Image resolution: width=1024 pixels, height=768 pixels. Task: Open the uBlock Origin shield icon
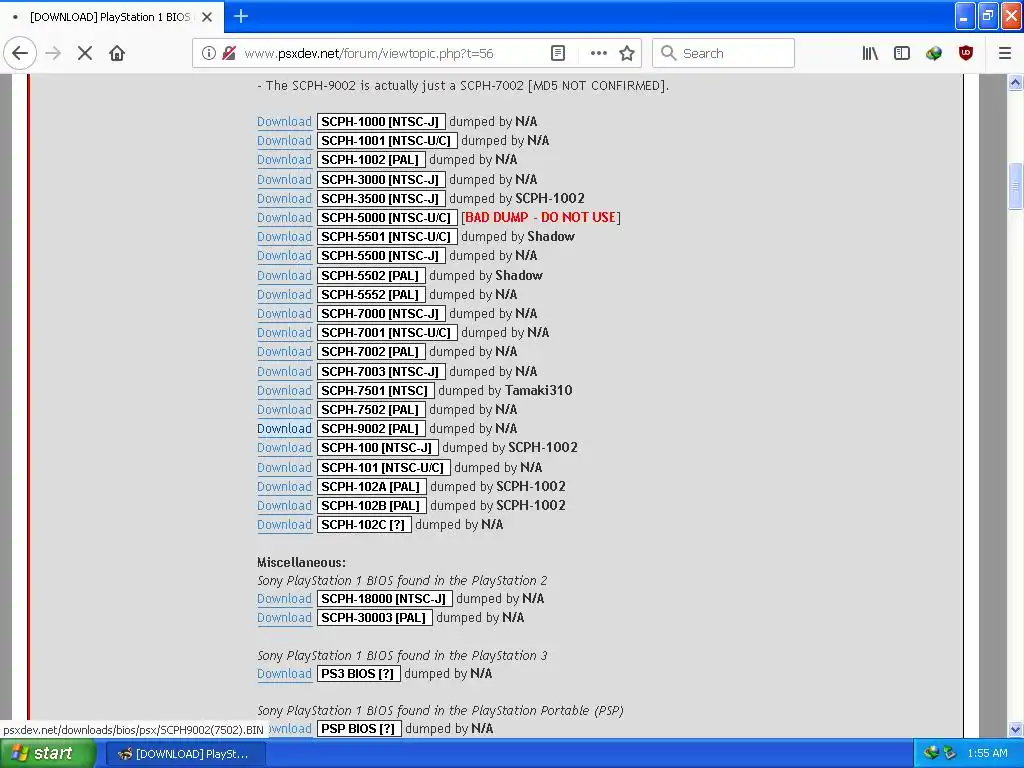(x=966, y=53)
